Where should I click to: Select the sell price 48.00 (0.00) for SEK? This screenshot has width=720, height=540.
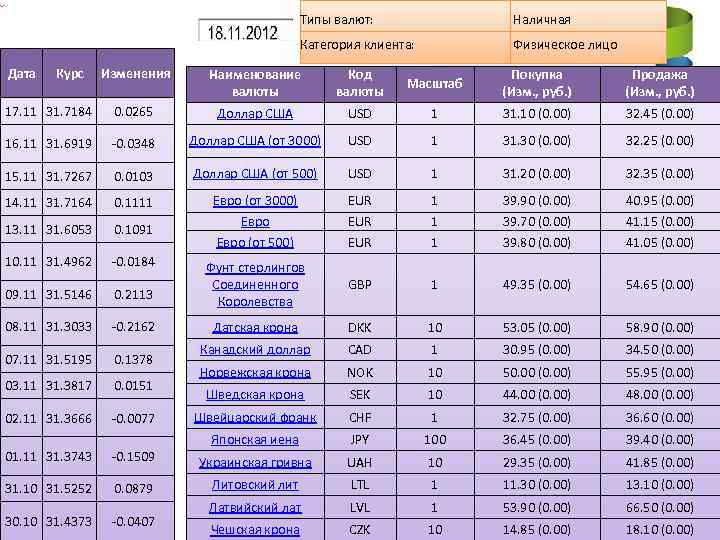point(660,394)
